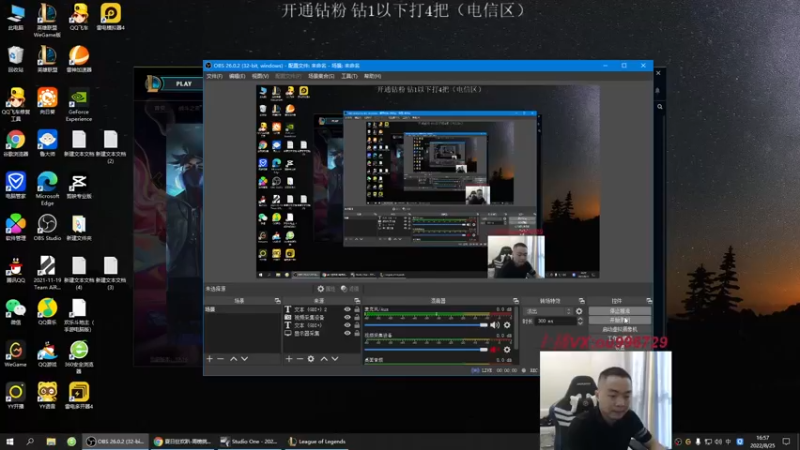Open the 文件(F) menu in OBS
This screenshot has height=450, width=800.
[x=214, y=76]
